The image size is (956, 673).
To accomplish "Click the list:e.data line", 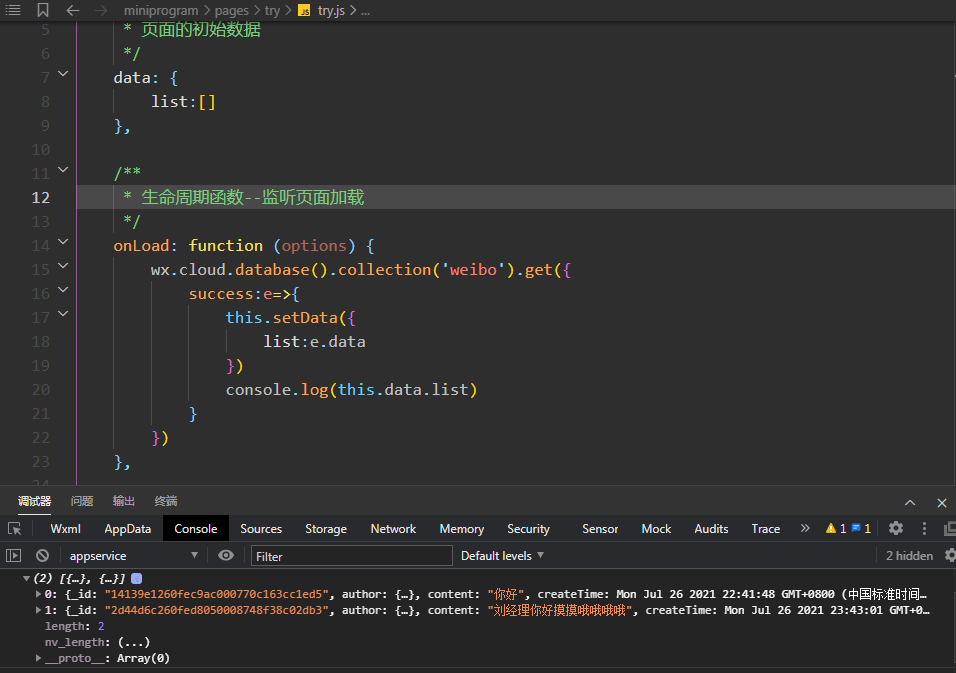I will pyautogui.click(x=314, y=341).
